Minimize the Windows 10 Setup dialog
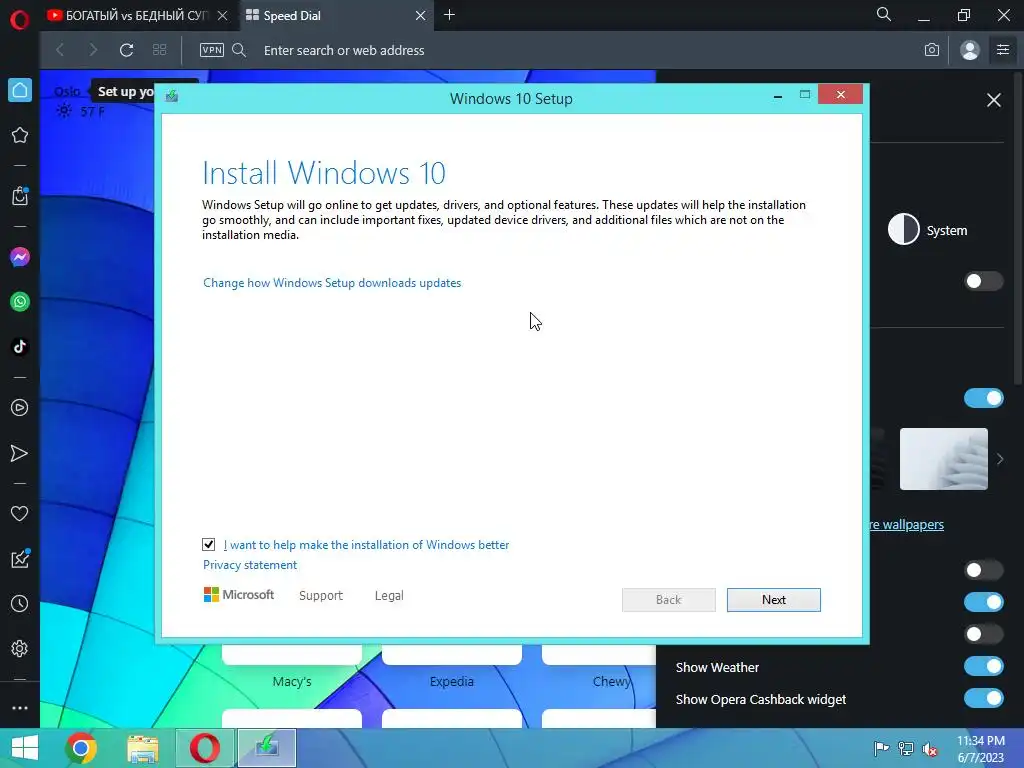The width and height of the screenshot is (1024, 768). point(778,96)
